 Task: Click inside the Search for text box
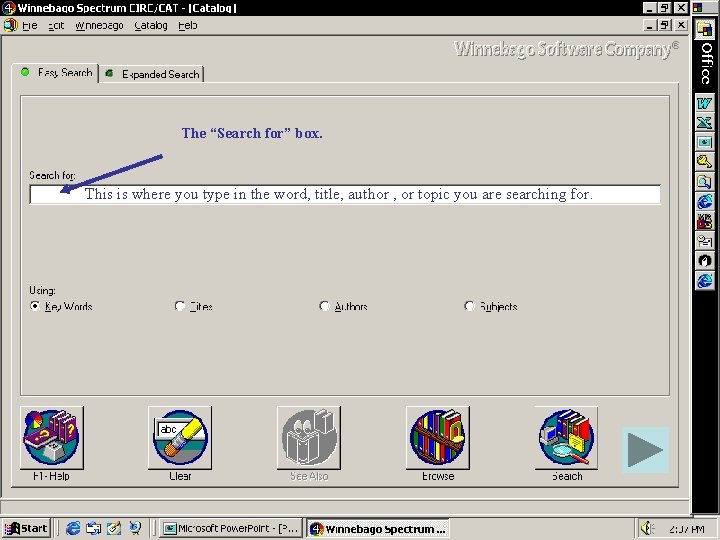(x=345, y=194)
